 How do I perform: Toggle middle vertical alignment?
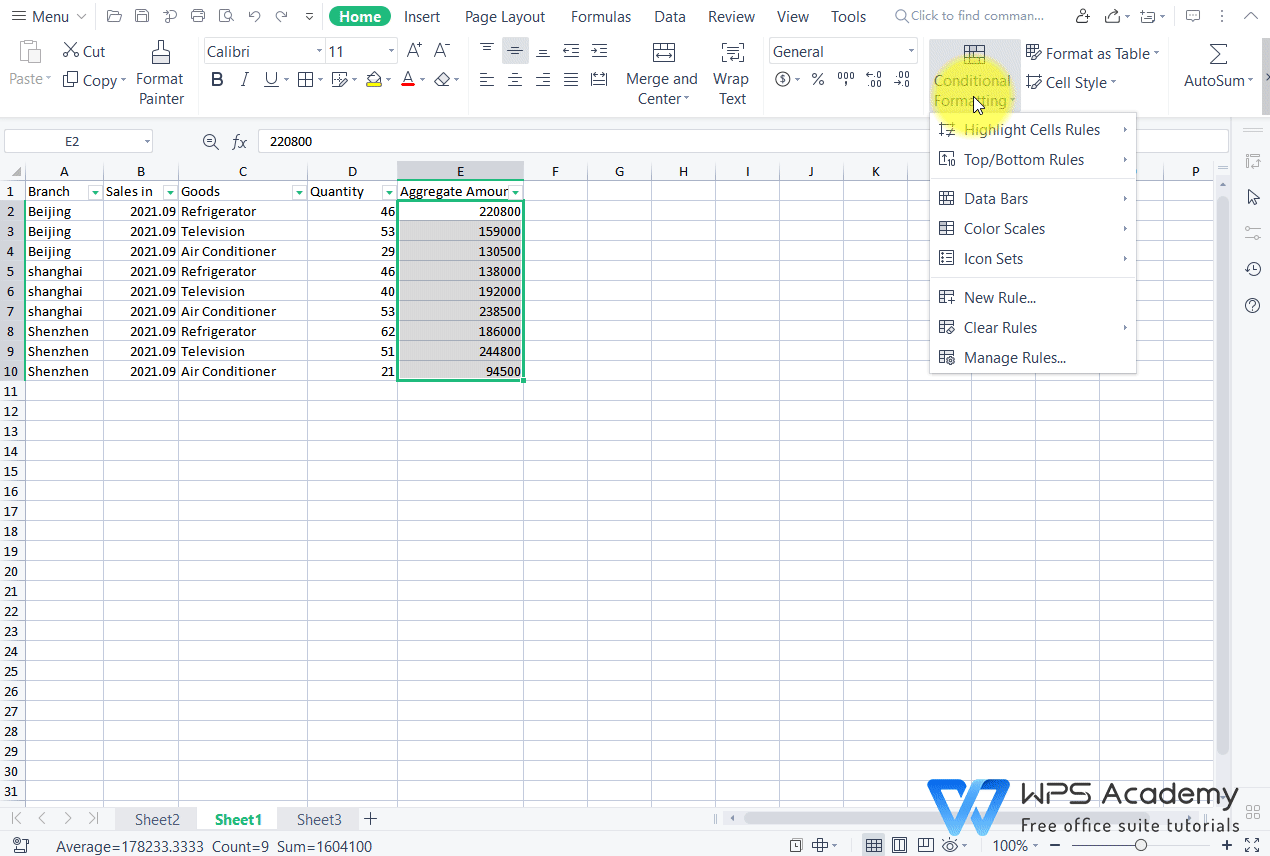coord(515,51)
